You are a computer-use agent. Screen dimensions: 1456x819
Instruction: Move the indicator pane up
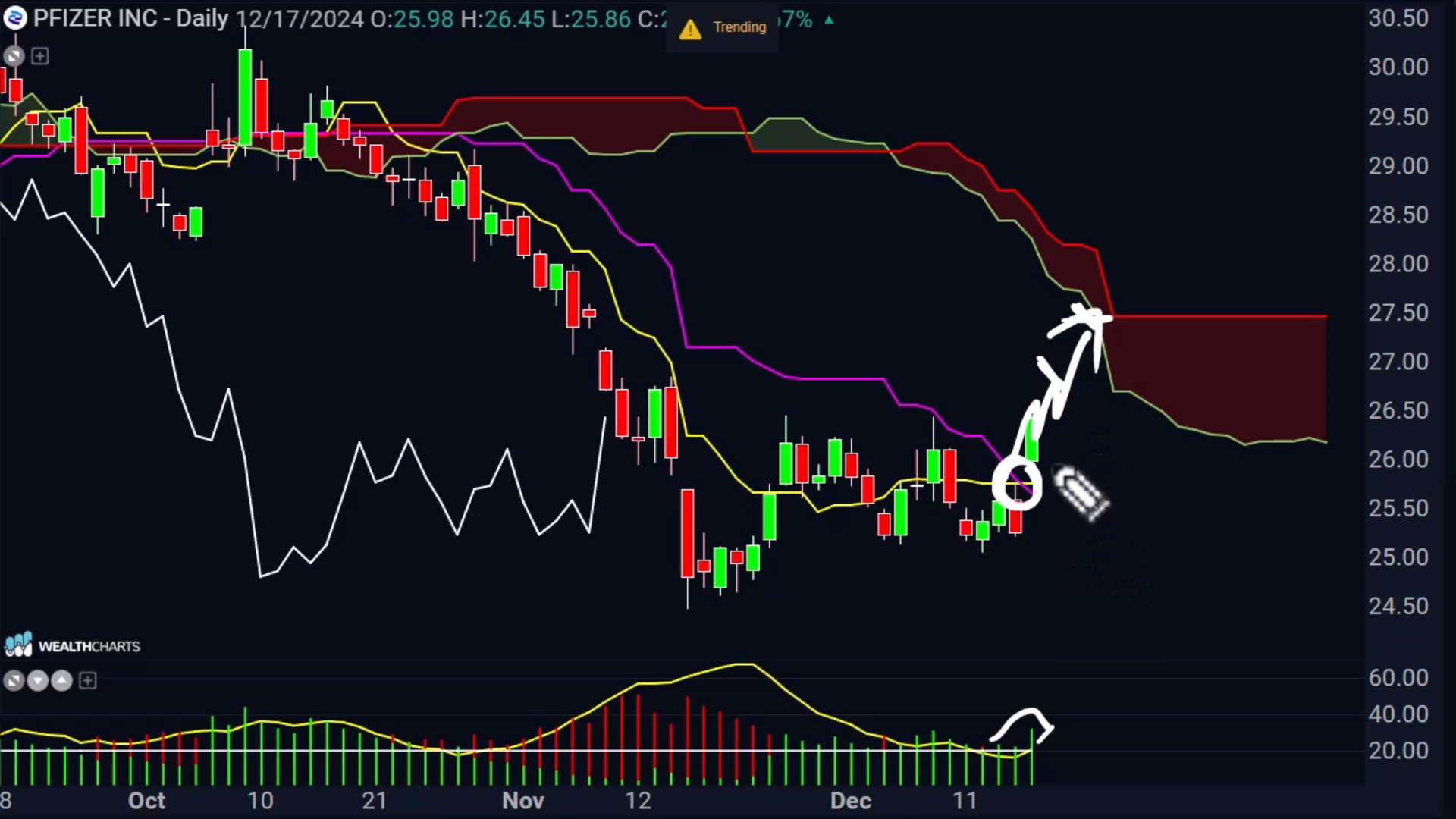[62, 681]
